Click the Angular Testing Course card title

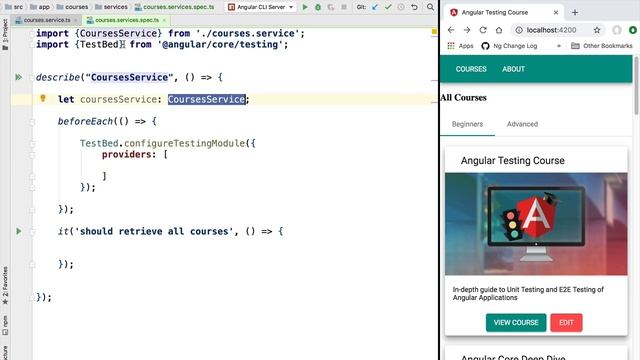point(513,160)
